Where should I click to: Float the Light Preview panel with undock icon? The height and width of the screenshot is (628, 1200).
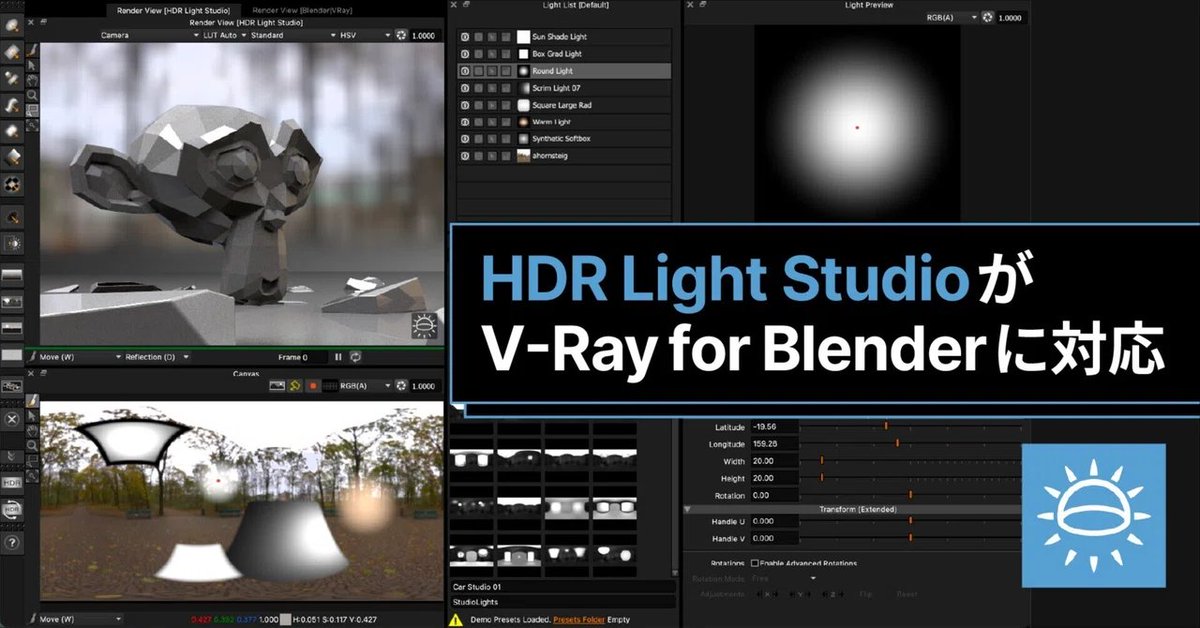click(702, 5)
